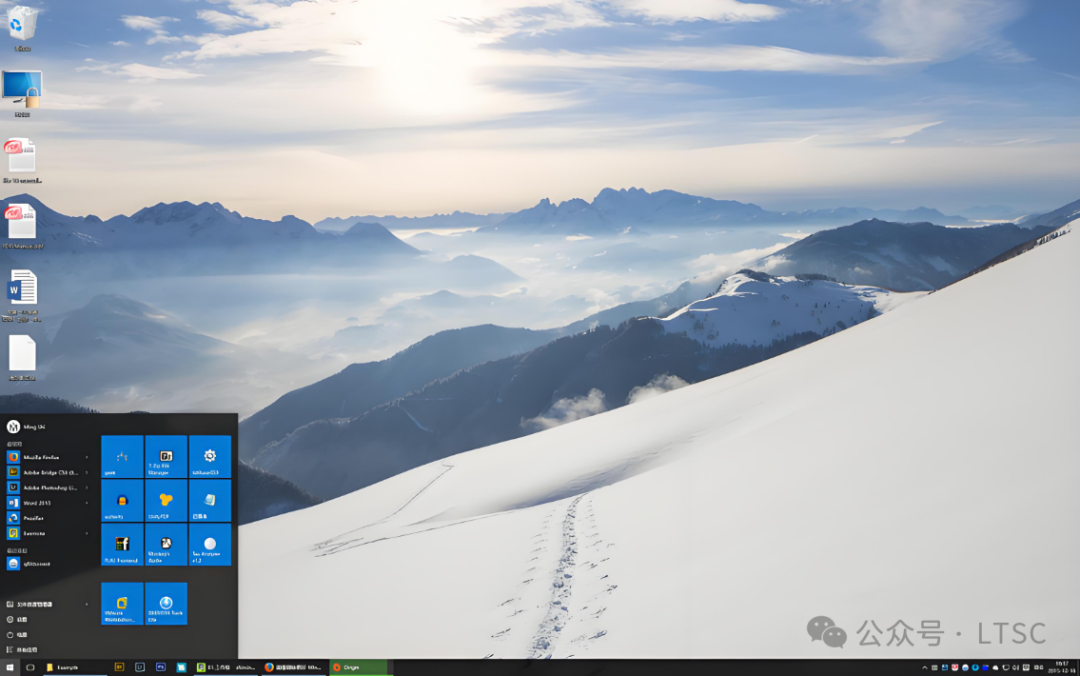The height and width of the screenshot is (676, 1080).
Task: Click the OneDrive cloud tray icon
Action: click(995, 668)
